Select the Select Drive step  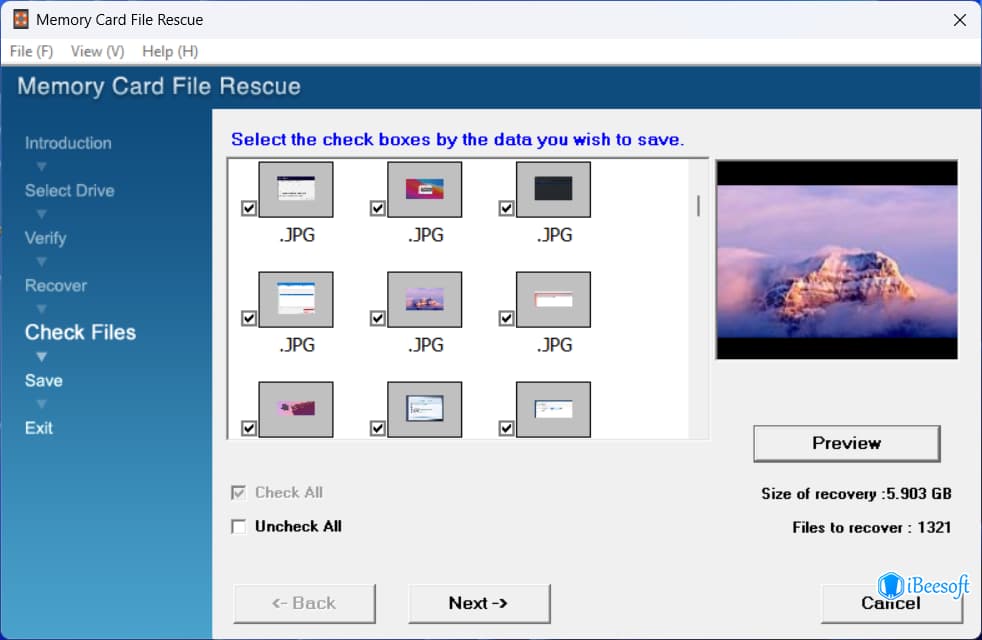(x=69, y=190)
